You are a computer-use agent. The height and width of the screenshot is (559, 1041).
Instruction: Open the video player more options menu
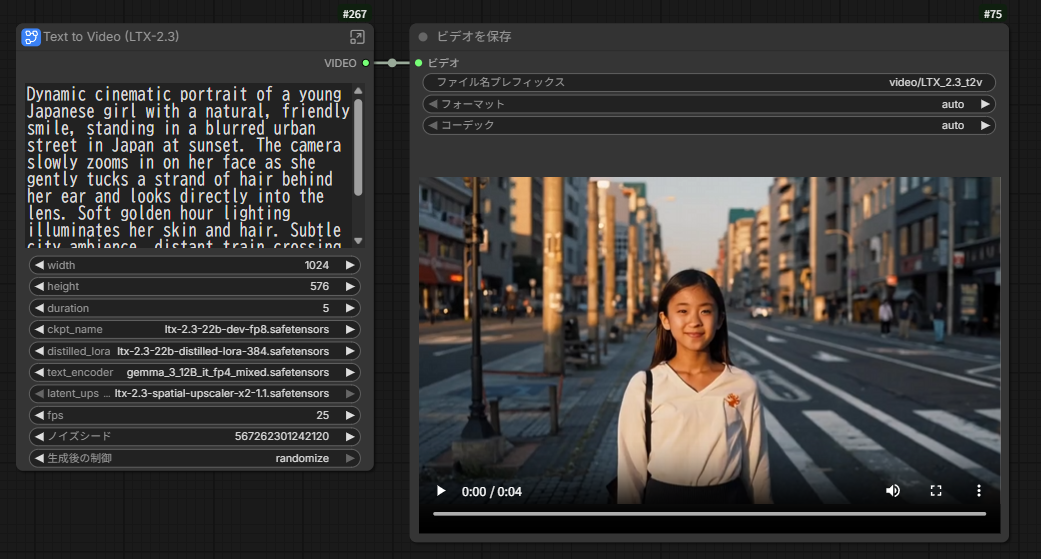[x=979, y=491]
